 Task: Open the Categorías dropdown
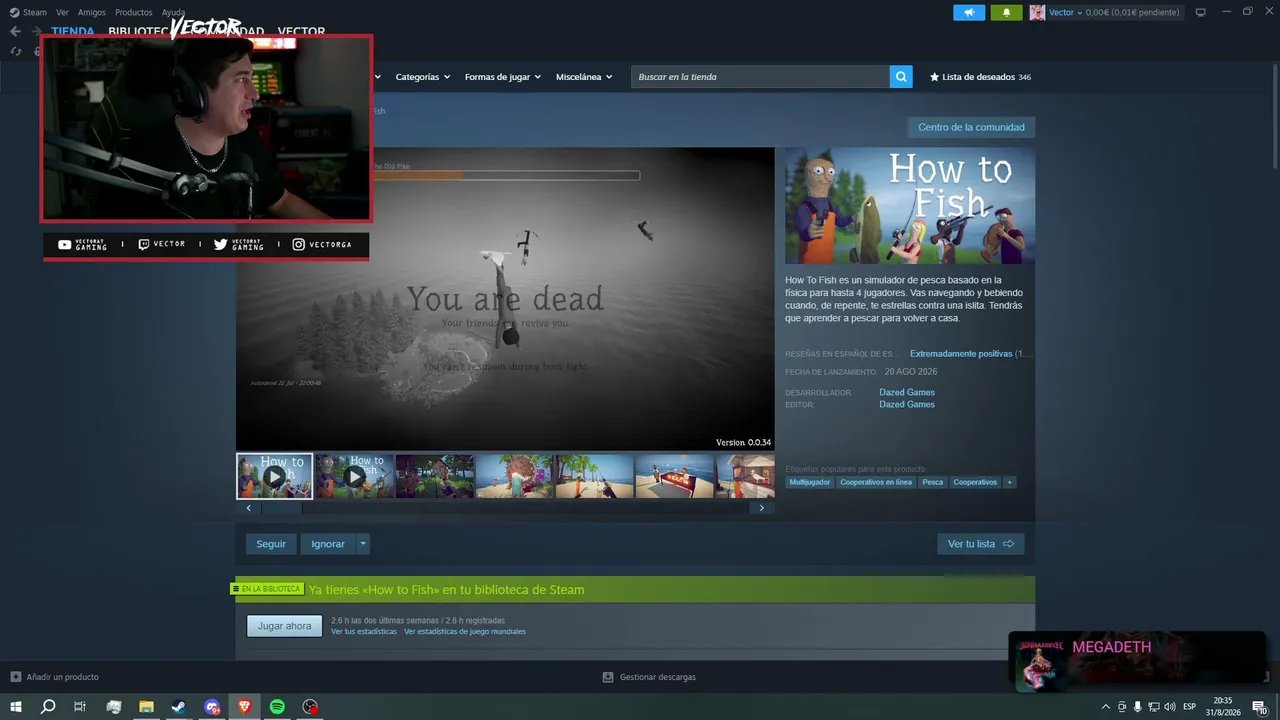(x=422, y=77)
